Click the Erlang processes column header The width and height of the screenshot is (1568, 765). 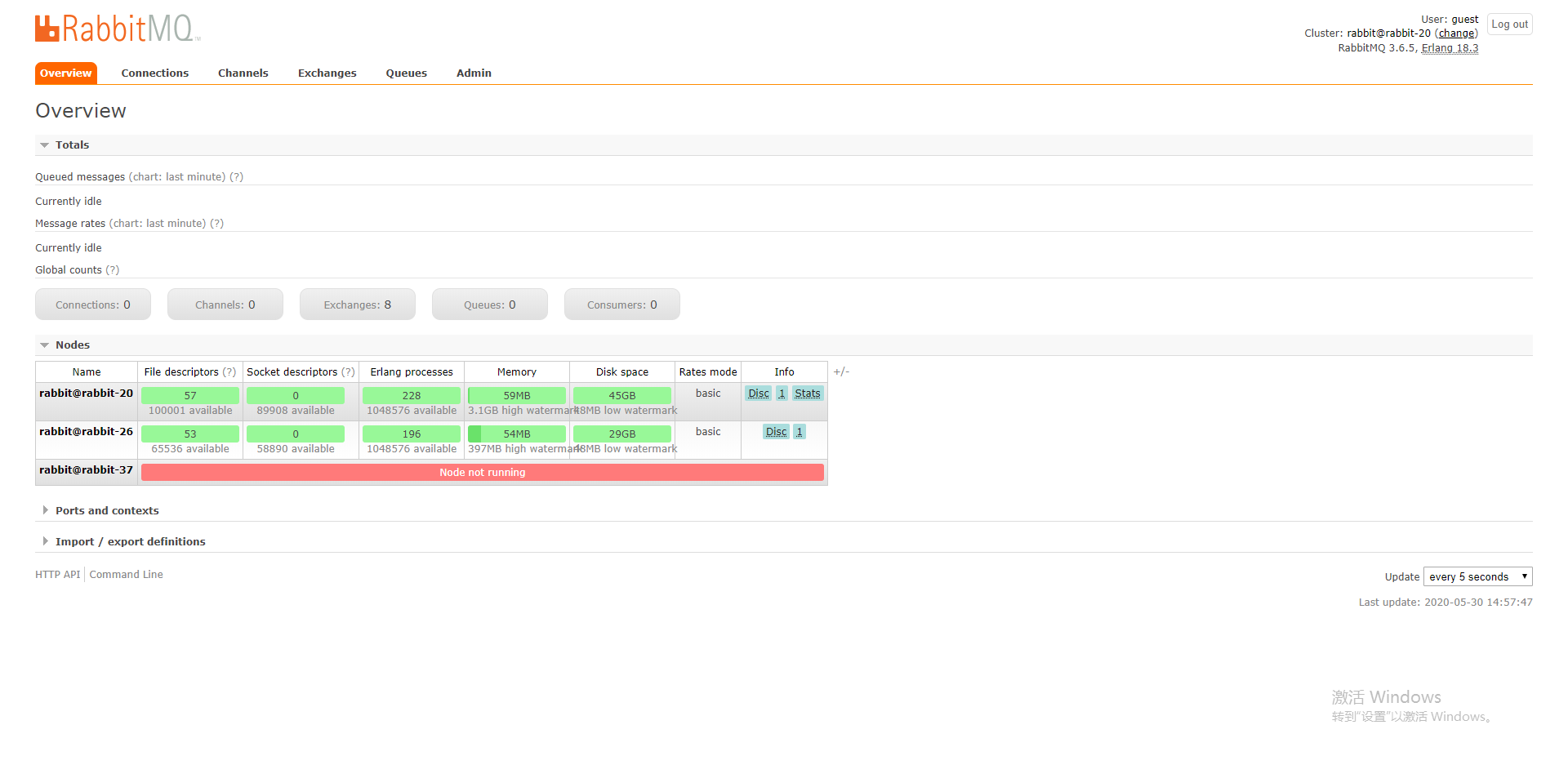412,372
